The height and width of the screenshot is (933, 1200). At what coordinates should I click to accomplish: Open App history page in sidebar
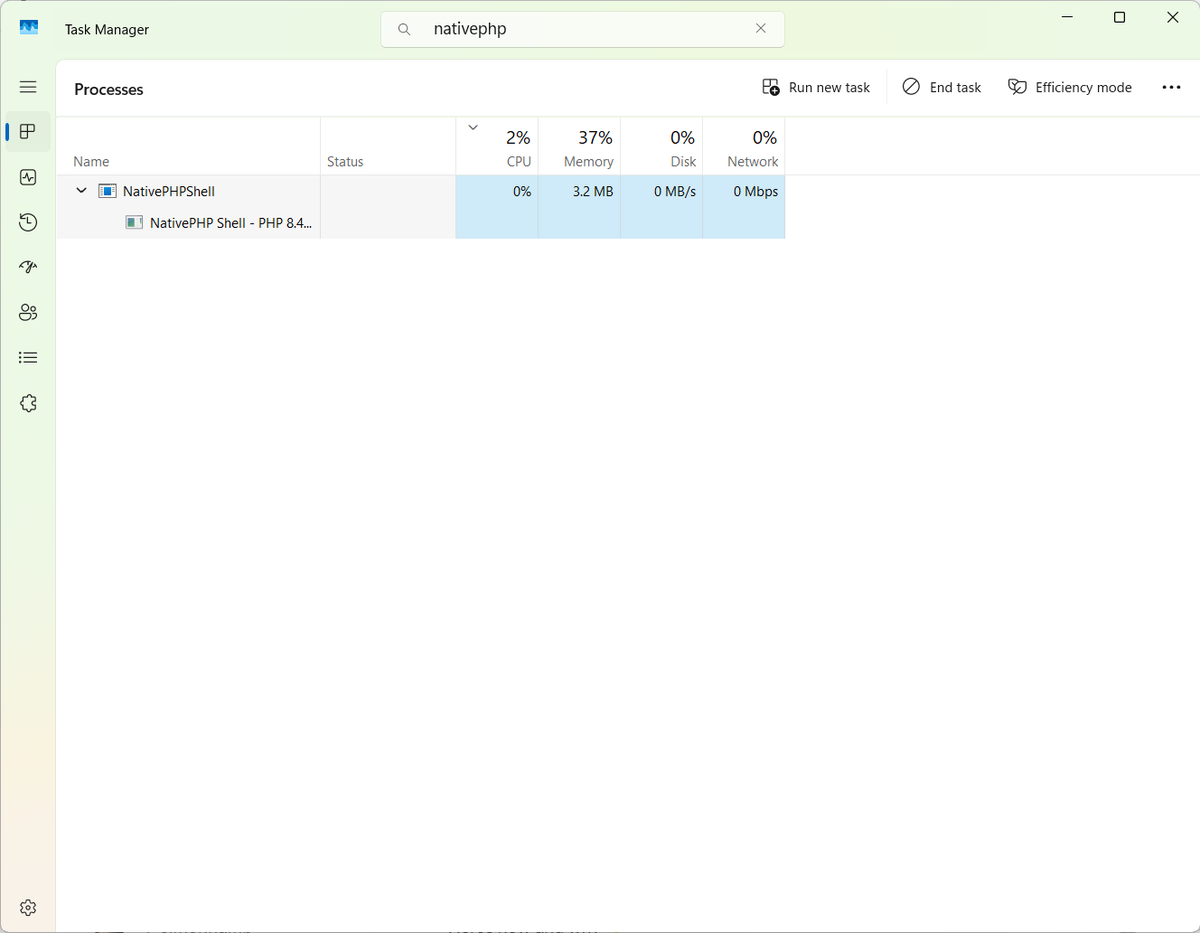28,222
